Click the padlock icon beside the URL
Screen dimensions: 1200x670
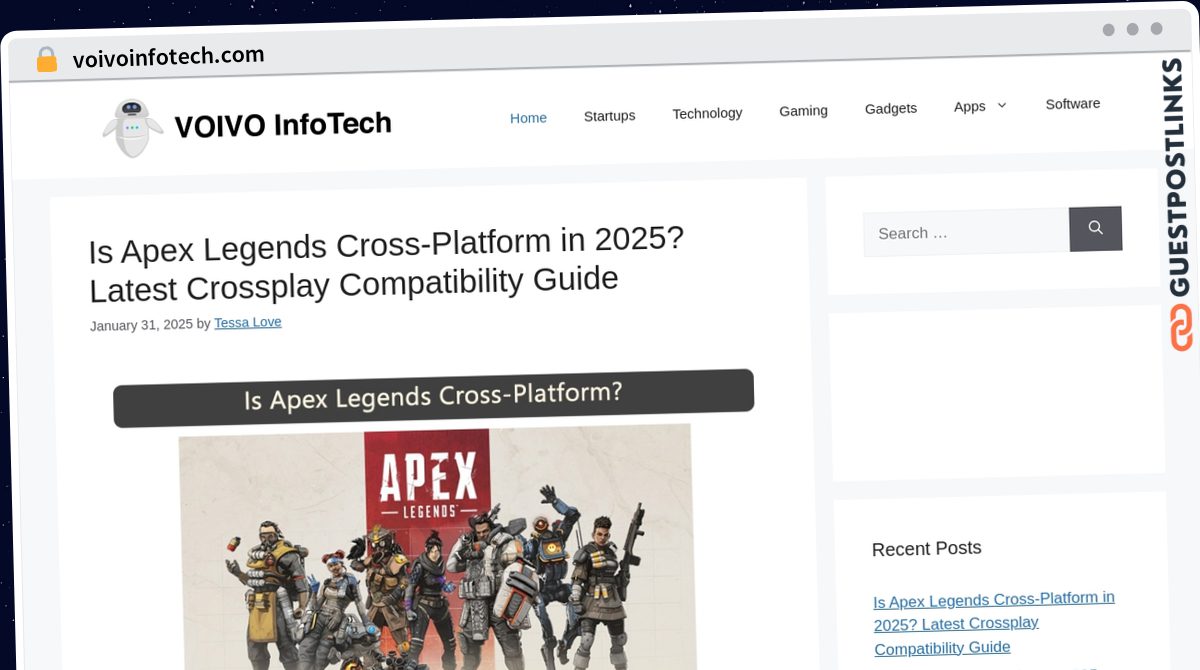pyautogui.click(x=46, y=60)
